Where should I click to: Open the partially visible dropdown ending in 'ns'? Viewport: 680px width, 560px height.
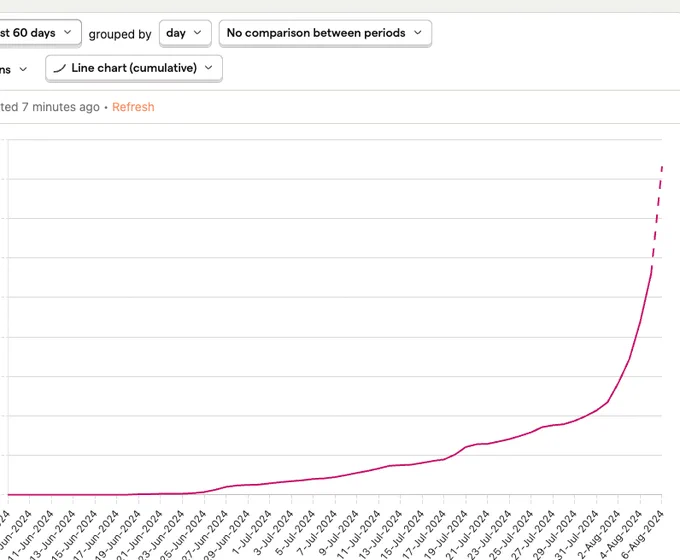15,69
